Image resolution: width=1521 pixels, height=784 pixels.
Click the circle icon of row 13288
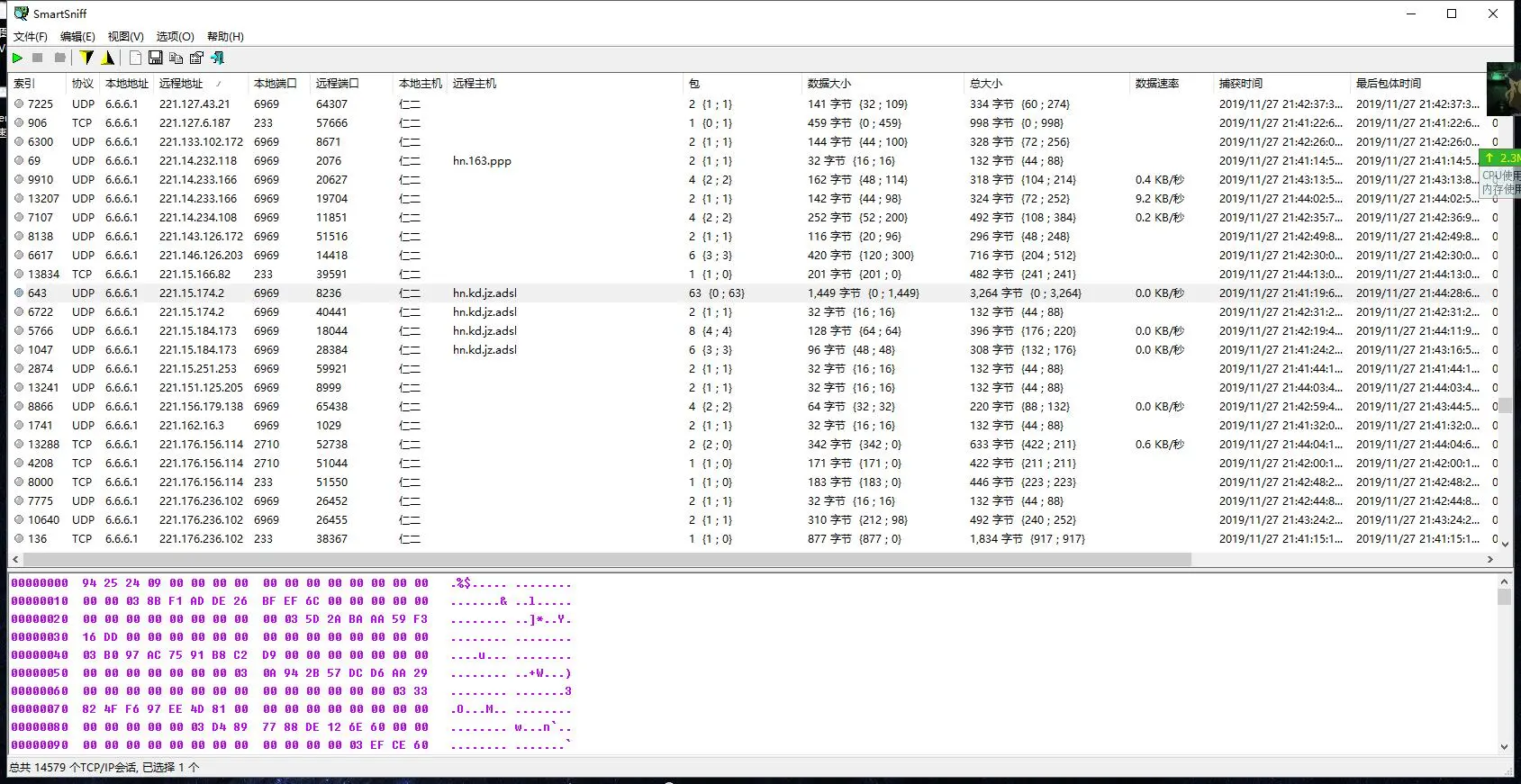click(19, 444)
